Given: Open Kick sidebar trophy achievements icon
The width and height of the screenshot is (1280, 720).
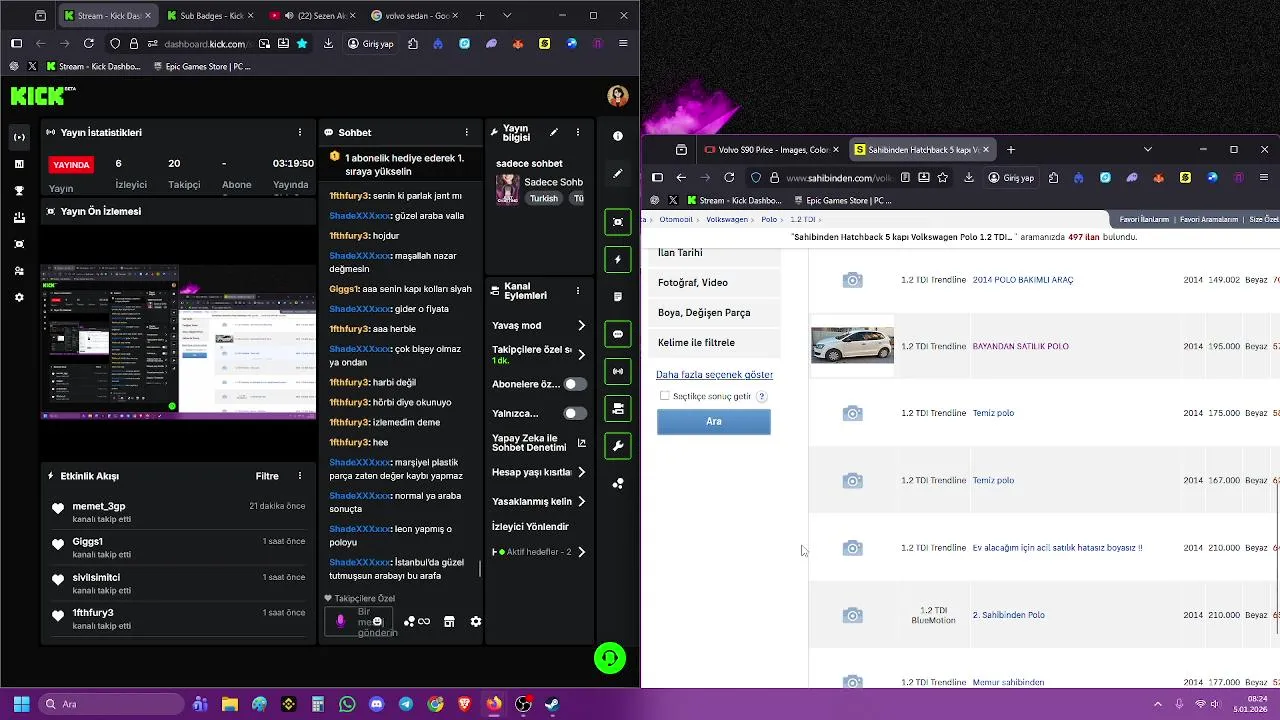Looking at the screenshot, I should [19, 190].
